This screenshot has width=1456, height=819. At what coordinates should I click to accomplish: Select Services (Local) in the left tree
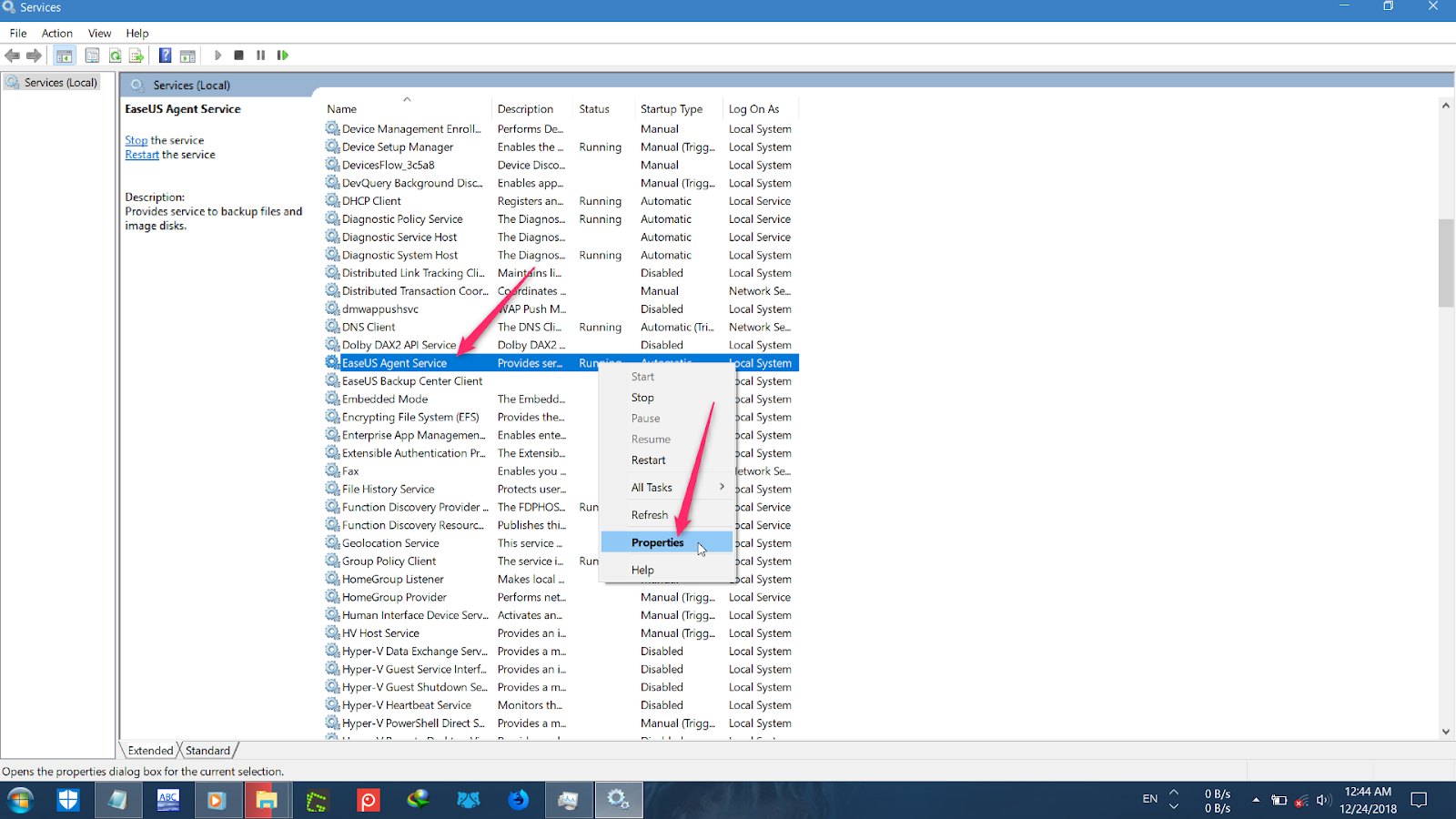[60, 83]
